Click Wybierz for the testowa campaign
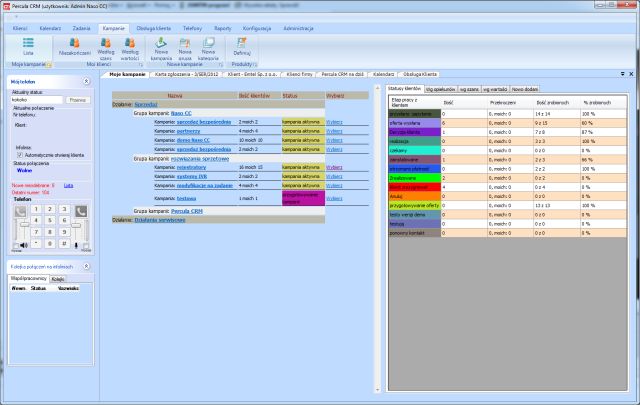The width and height of the screenshot is (640, 405). pyautogui.click(x=334, y=198)
